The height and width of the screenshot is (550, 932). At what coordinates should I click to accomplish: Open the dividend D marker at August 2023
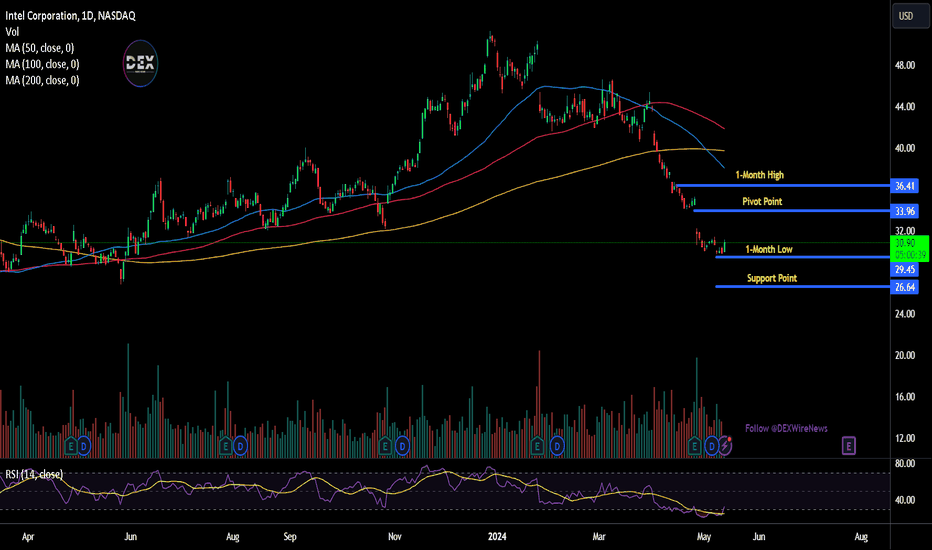[240, 445]
